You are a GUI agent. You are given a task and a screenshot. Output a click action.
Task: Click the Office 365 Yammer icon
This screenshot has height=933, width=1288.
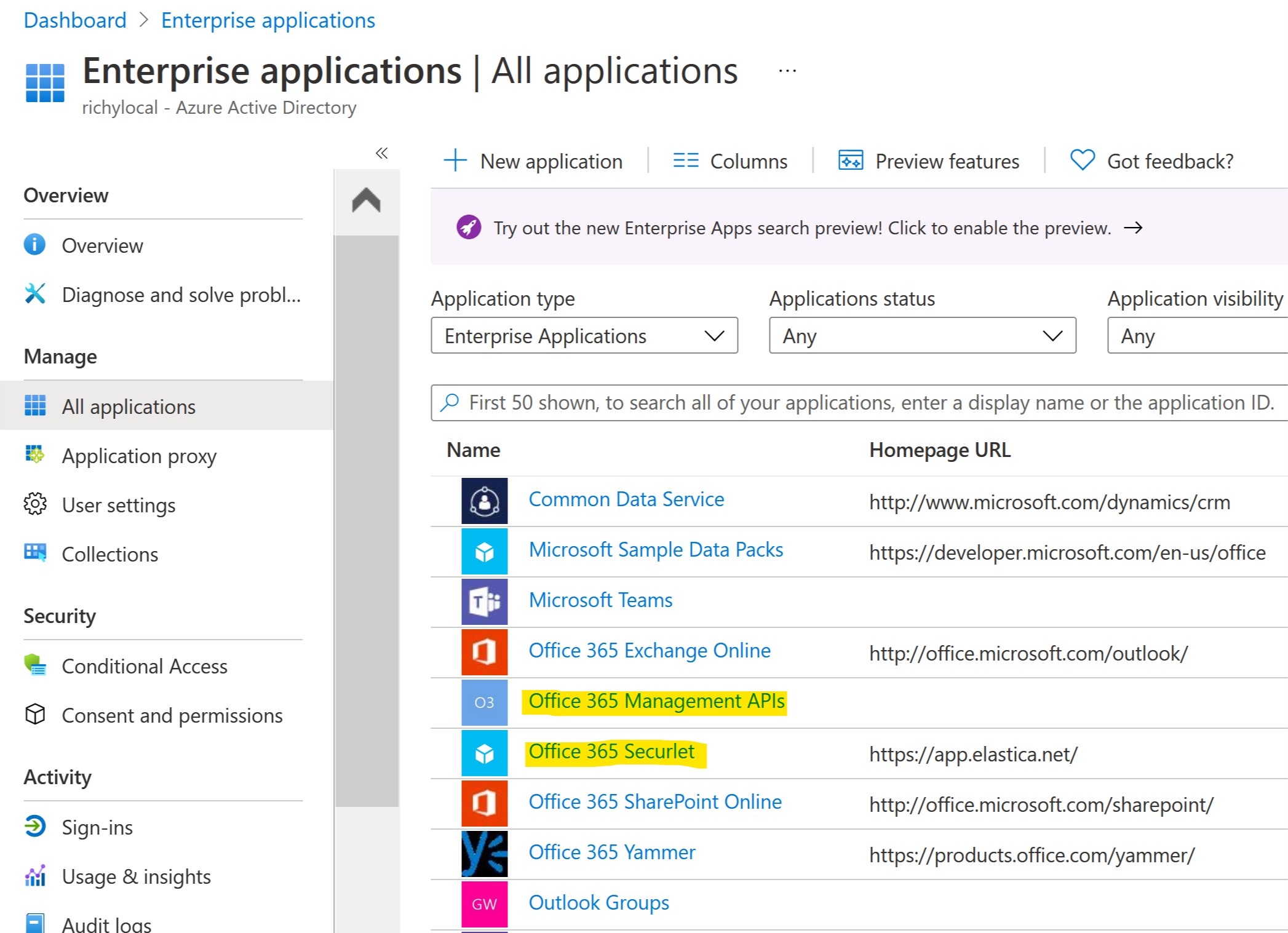(484, 854)
